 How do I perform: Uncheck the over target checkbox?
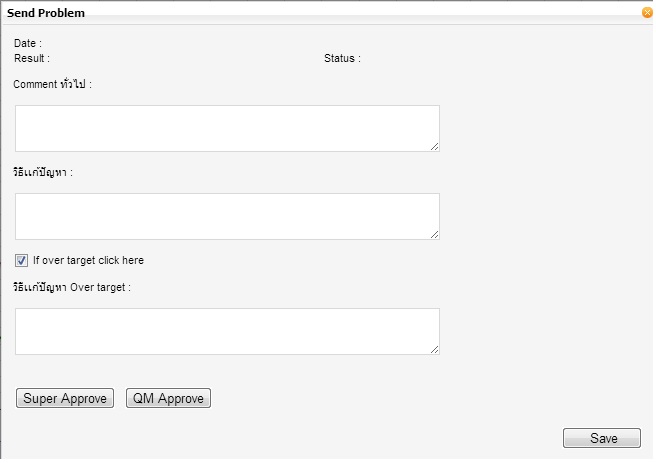pos(21,261)
